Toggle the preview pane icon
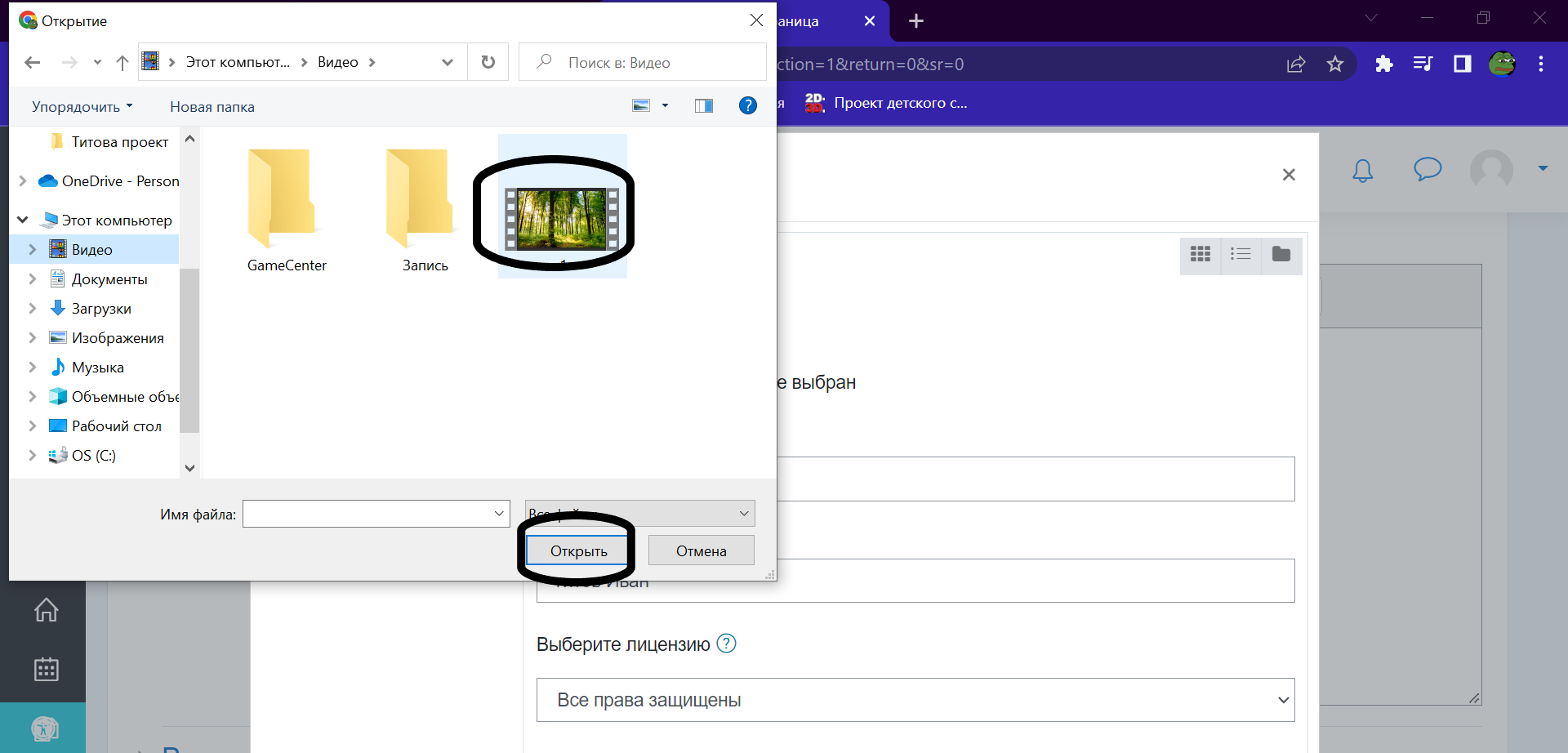Image resolution: width=1568 pixels, height=753 pixels. coord(703,105)
